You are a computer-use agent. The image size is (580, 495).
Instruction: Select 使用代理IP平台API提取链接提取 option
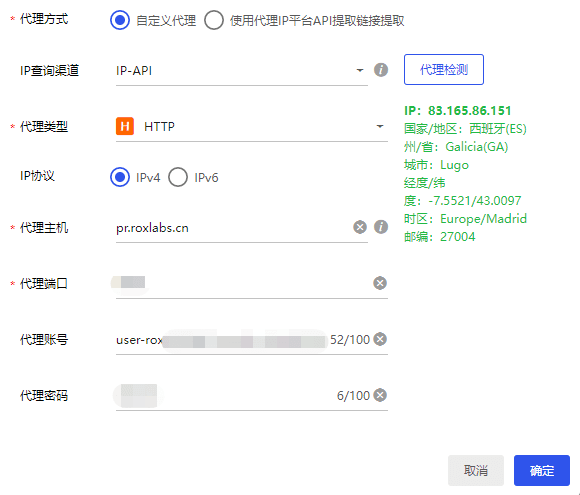214,20
